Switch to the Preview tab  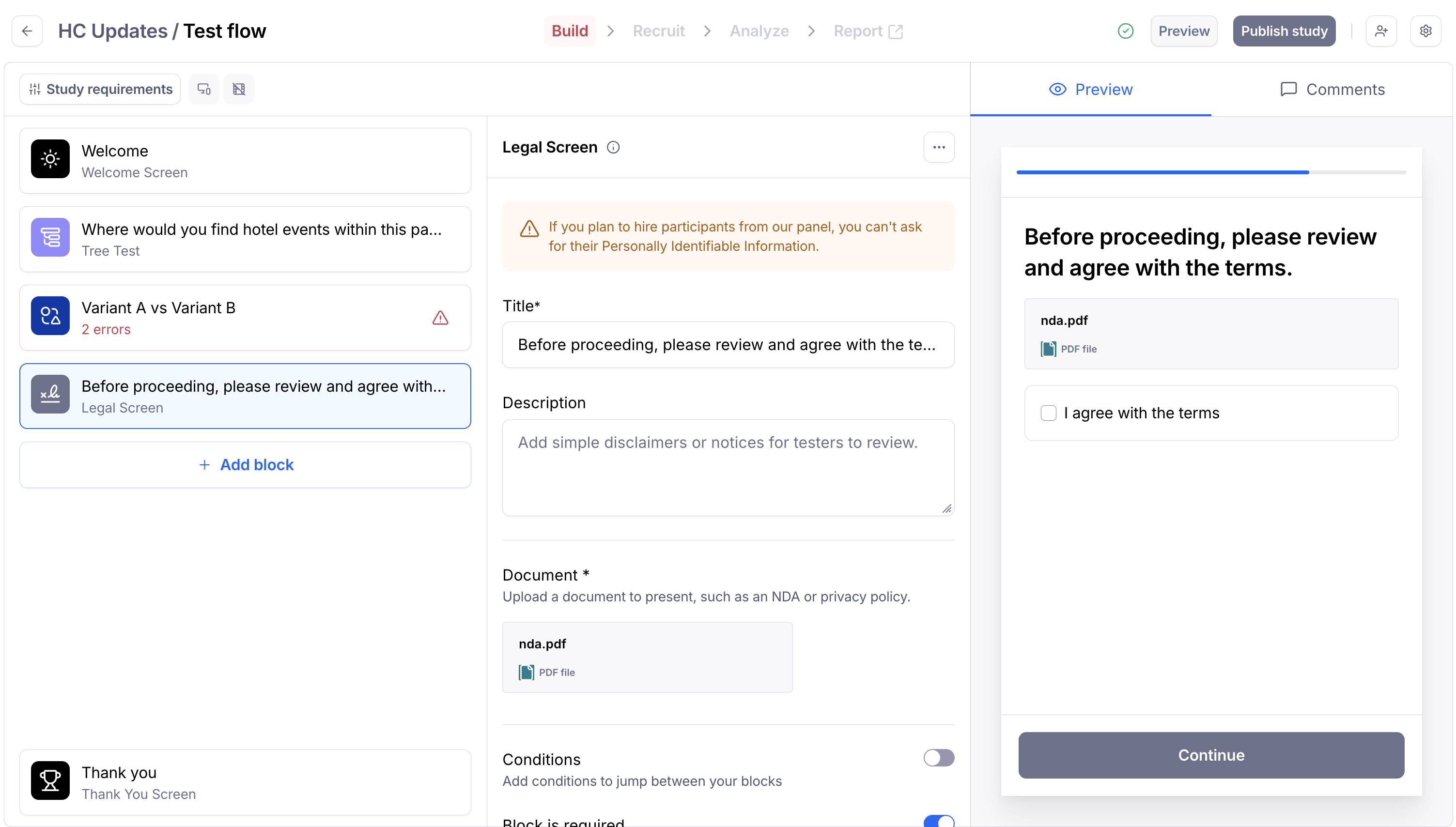(1090, 89)
